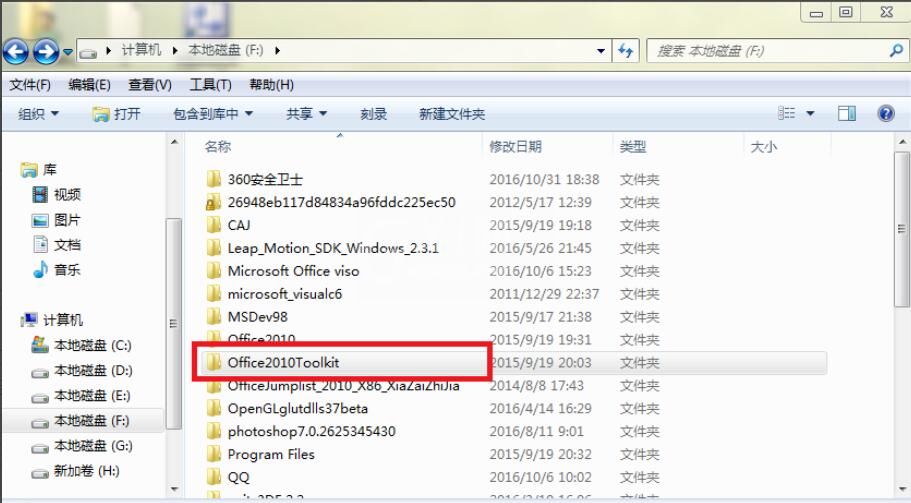Image resolution: width=911 pixels, height=503 pixels.
Task: Click the 360安全卫士 folder icon
Action: tap(213, 179)
